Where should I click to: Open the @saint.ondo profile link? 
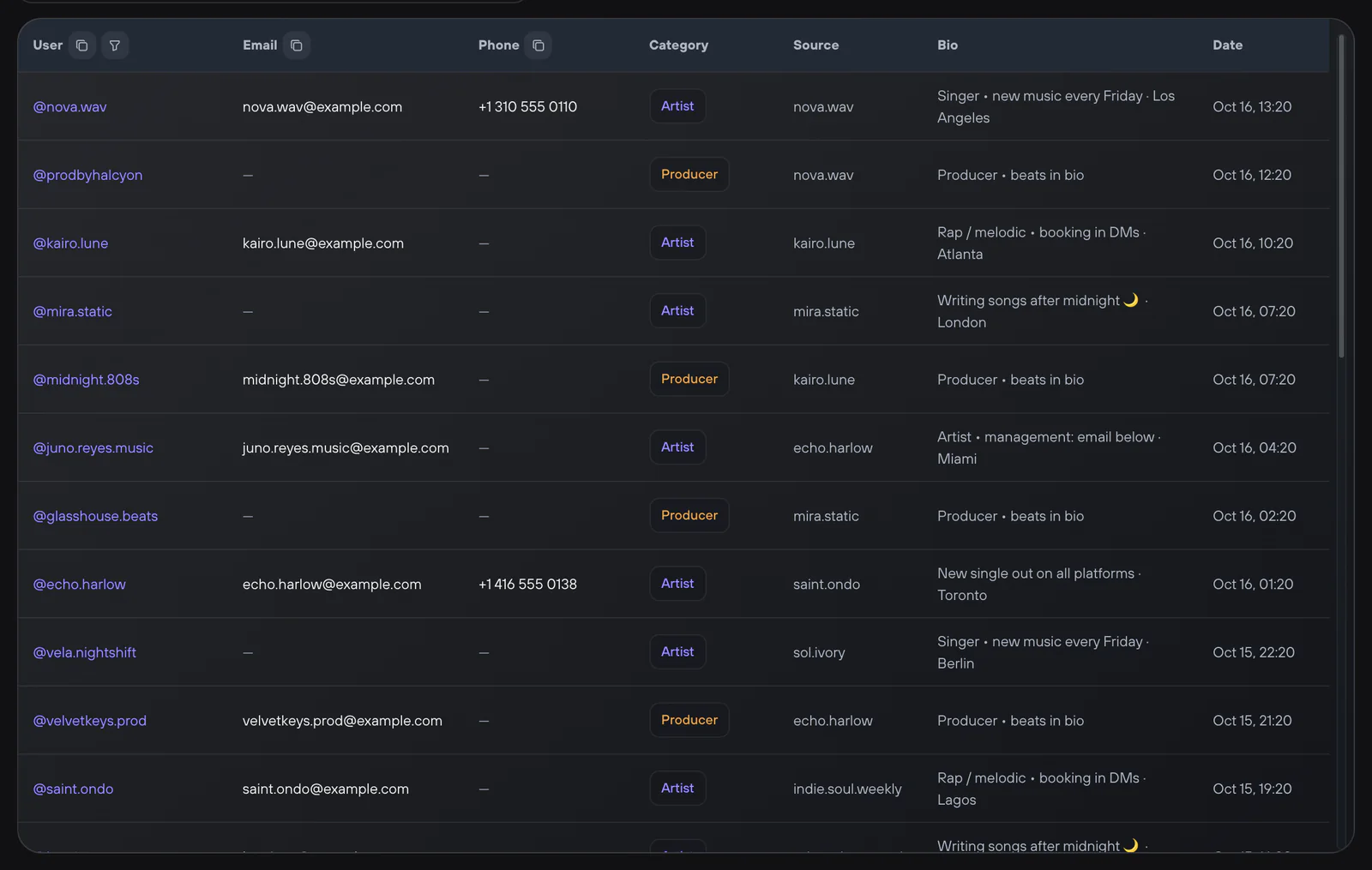tap(73, 789)
